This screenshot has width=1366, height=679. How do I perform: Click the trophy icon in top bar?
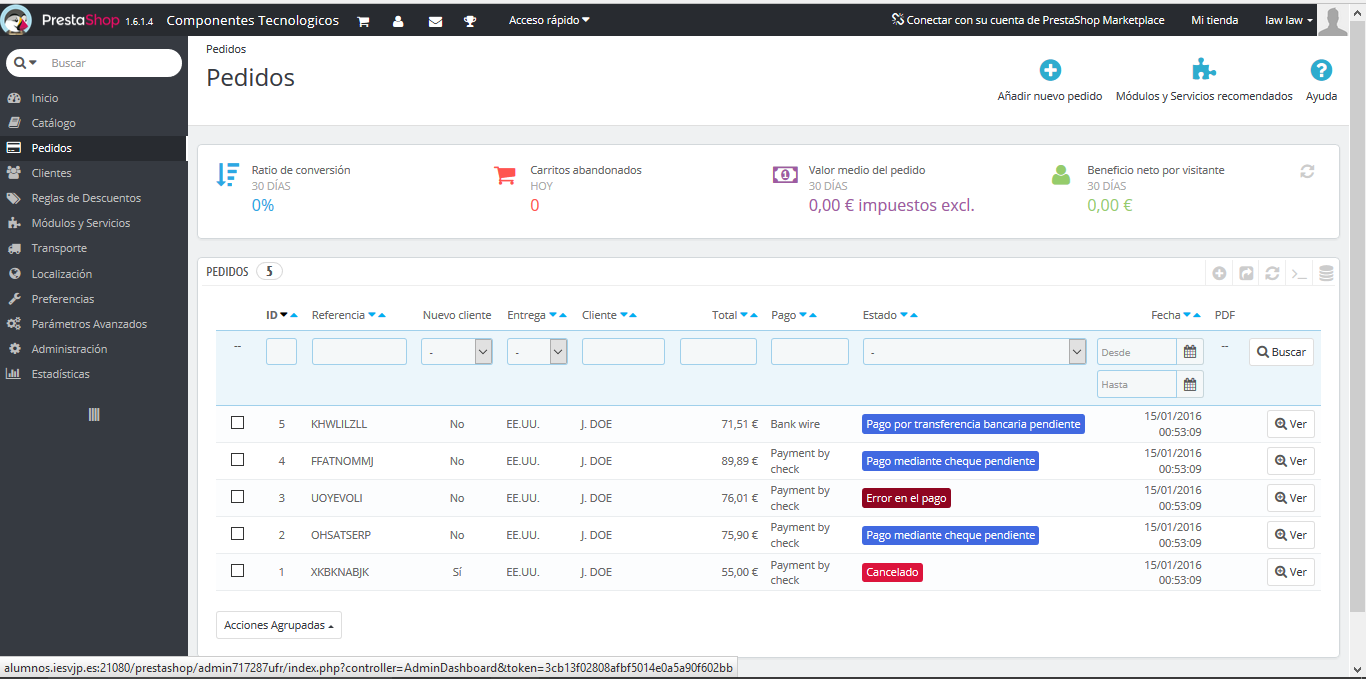pyautogui.click(x=470, y=21)
